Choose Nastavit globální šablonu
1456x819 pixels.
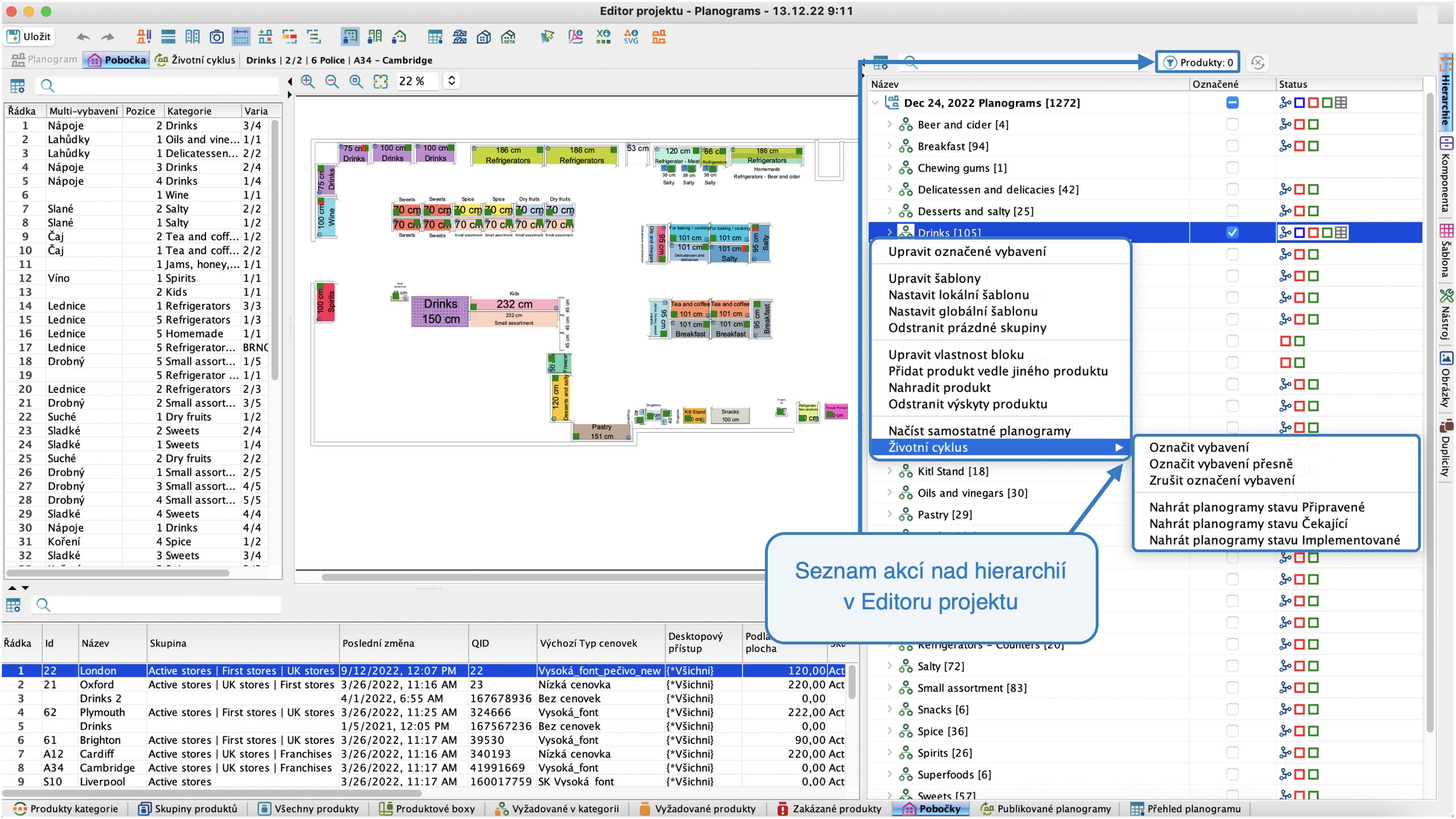pos(962,311)
